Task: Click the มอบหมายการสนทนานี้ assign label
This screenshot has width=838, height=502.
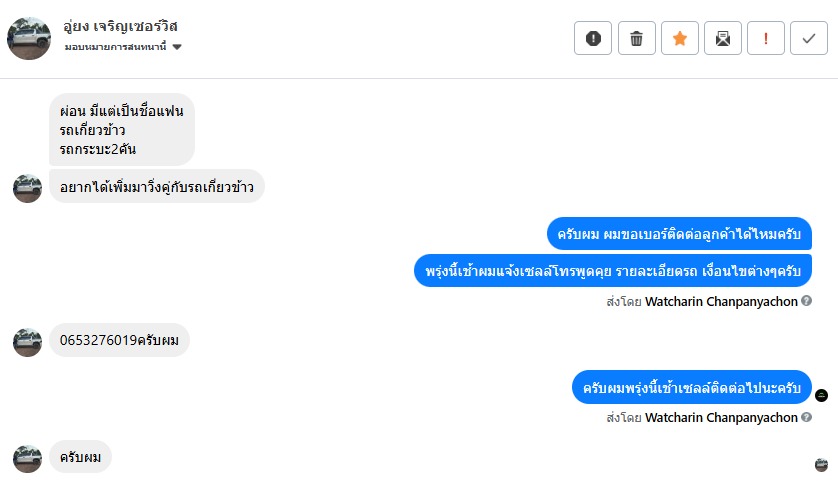Action: (x=116, y=47)
